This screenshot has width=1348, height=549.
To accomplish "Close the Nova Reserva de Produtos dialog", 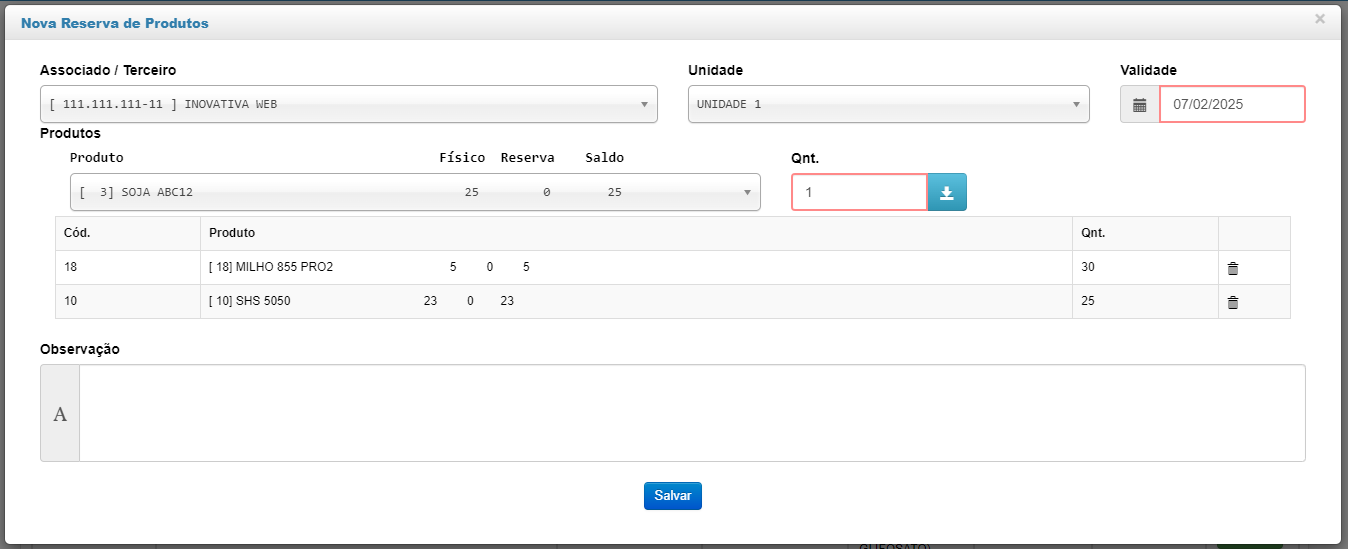I will click(x=1320, y=19).
